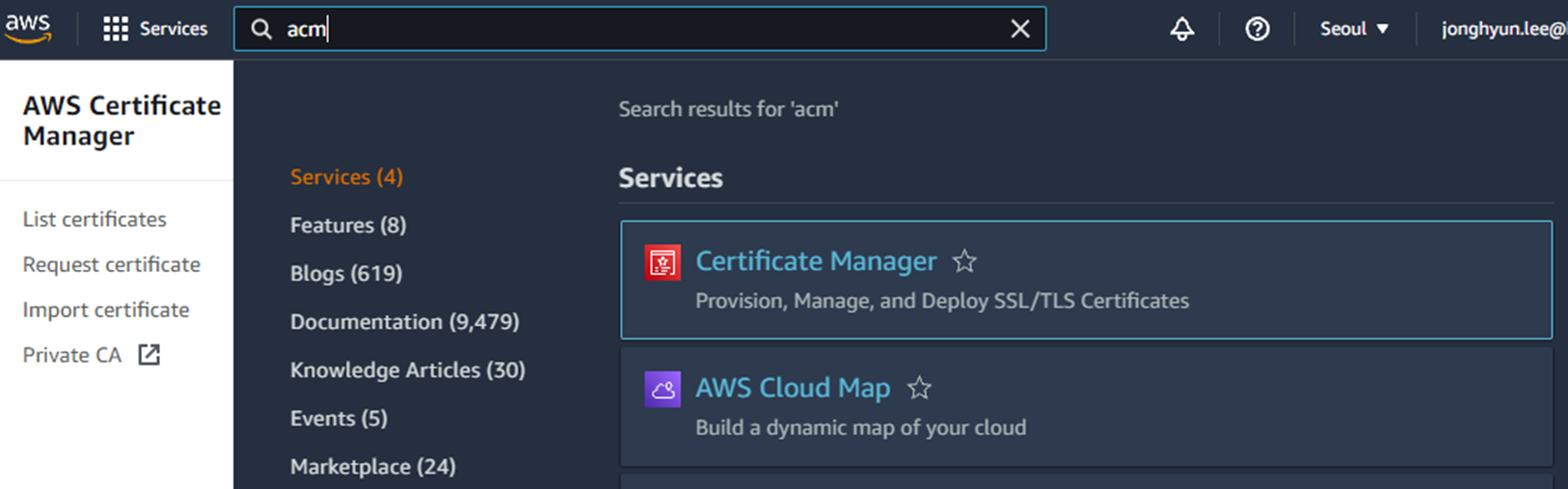Click the Certificate Manager service icon

pos(662,262)
